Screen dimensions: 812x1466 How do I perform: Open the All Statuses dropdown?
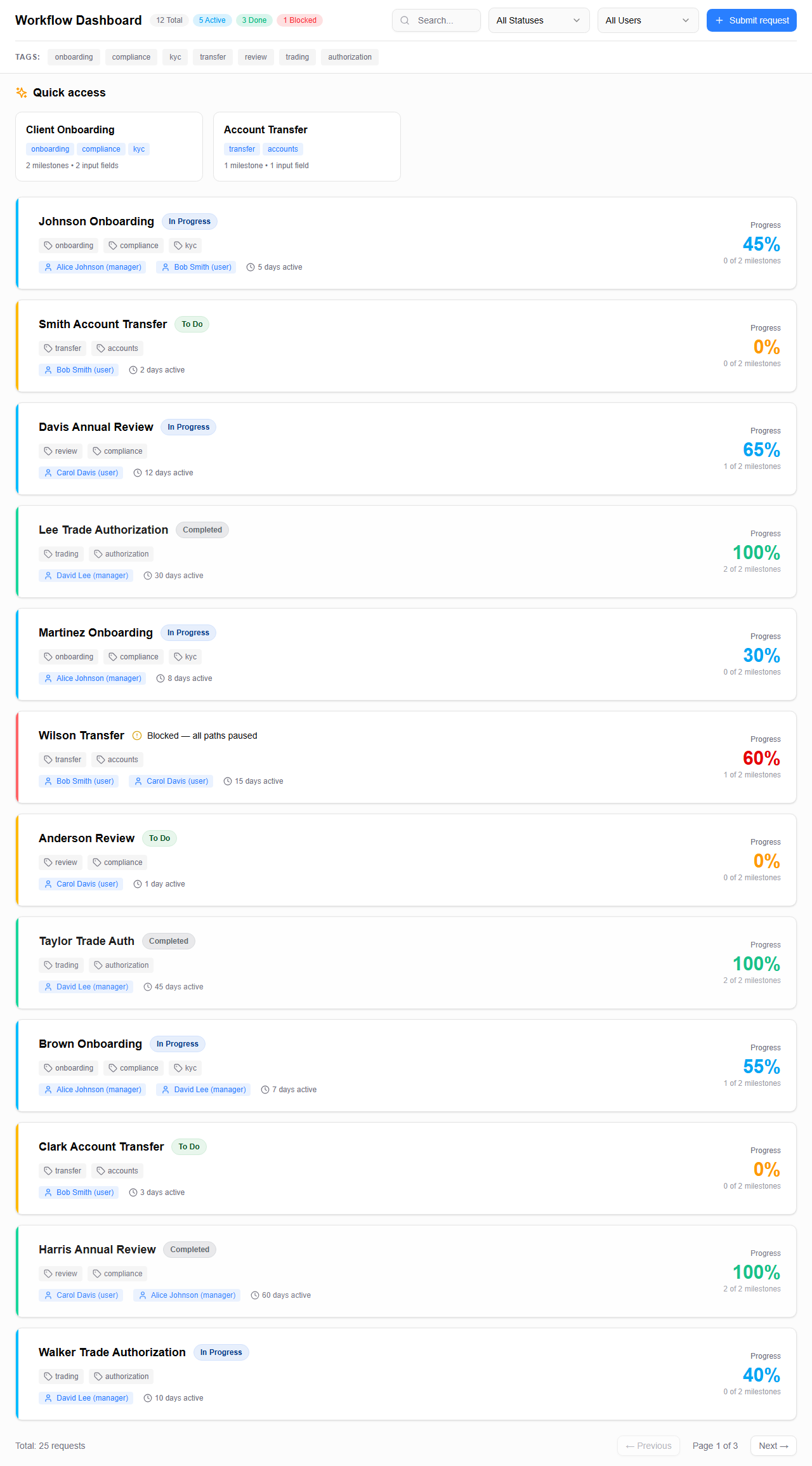(539, 20)
